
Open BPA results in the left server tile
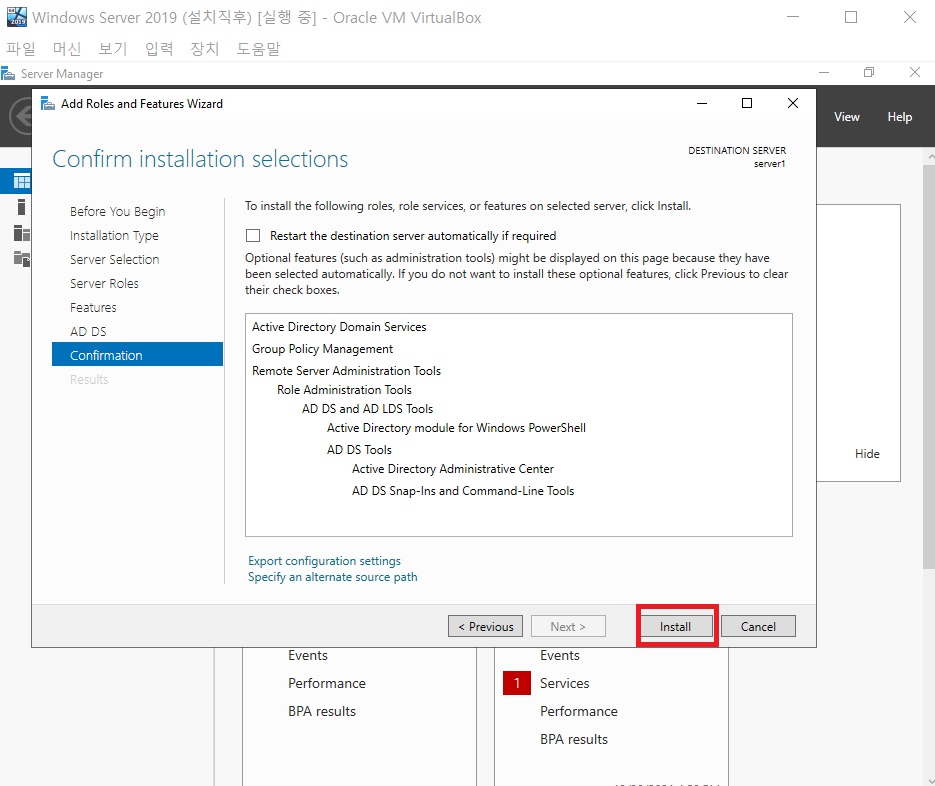click(x=322, y=711)
